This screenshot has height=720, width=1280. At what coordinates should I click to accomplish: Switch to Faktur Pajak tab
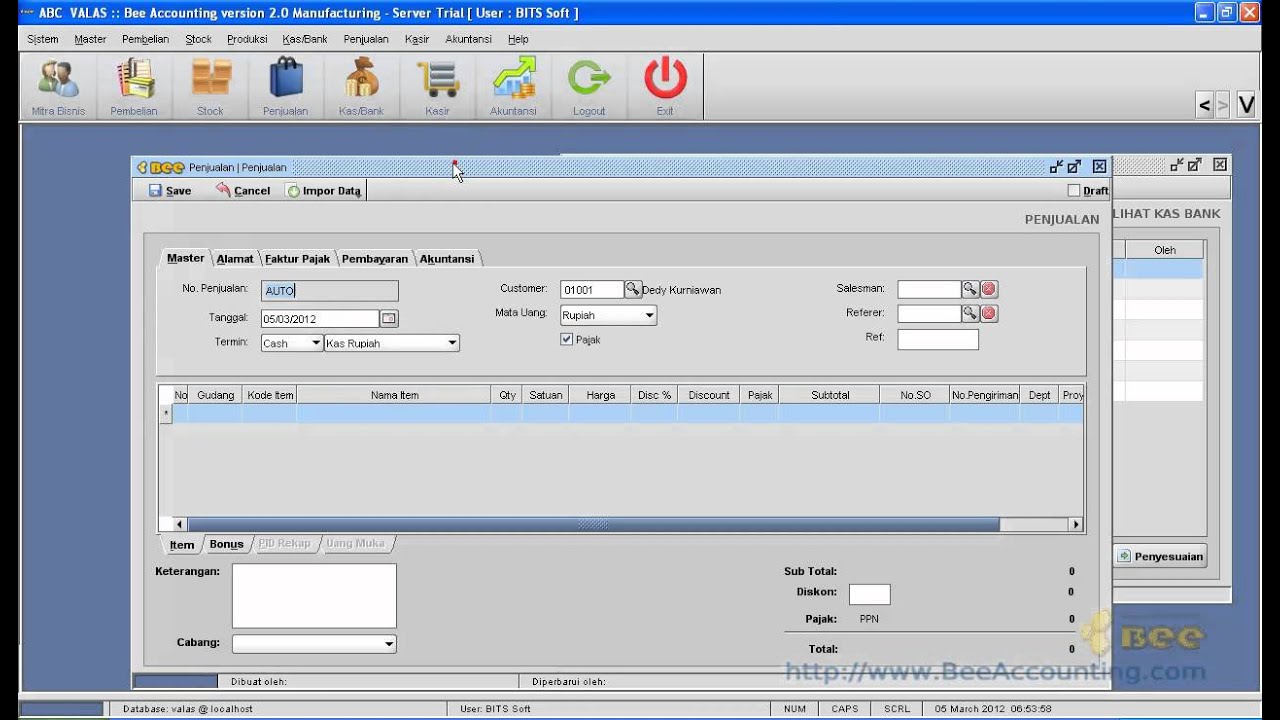[297, 259]
